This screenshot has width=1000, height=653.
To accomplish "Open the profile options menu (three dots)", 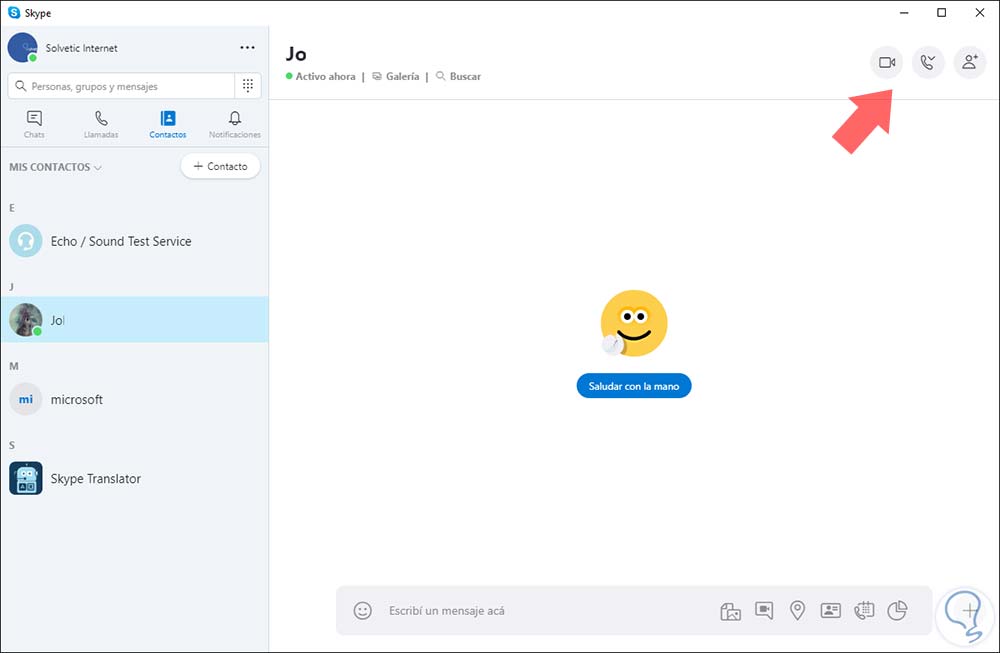I will click(246, 47).
